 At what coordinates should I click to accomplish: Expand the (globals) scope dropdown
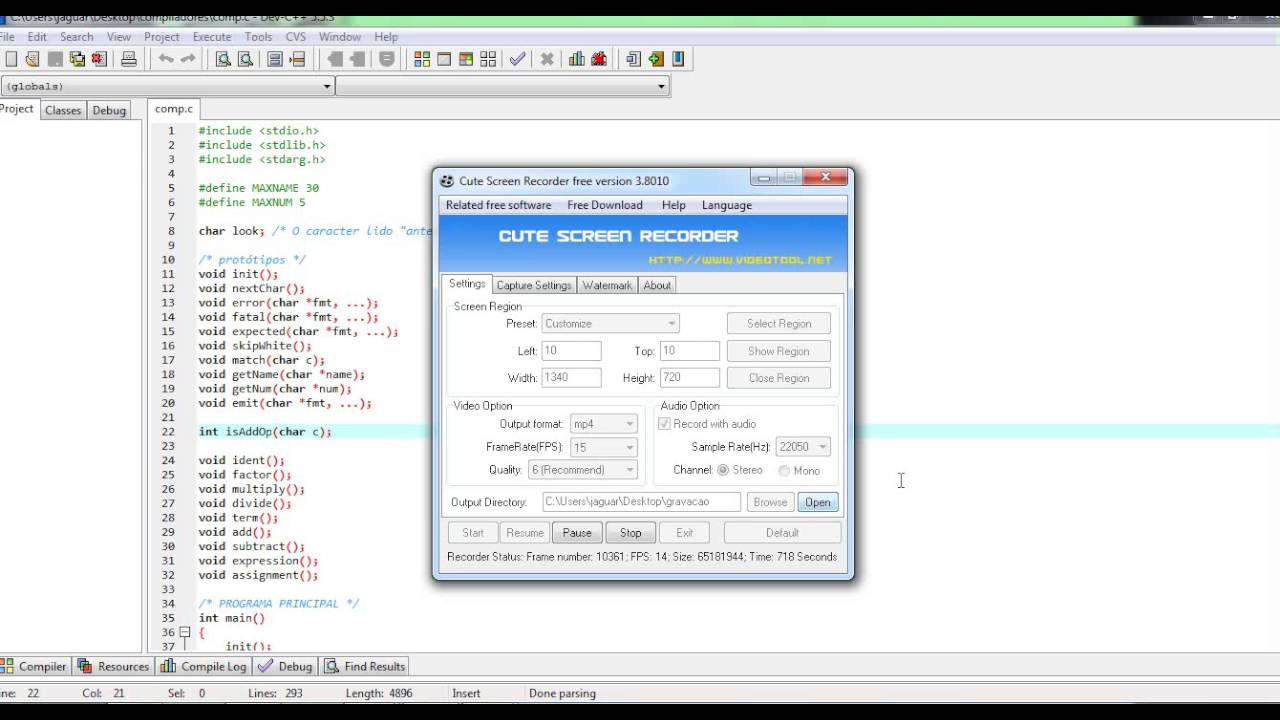pos(326,86)
